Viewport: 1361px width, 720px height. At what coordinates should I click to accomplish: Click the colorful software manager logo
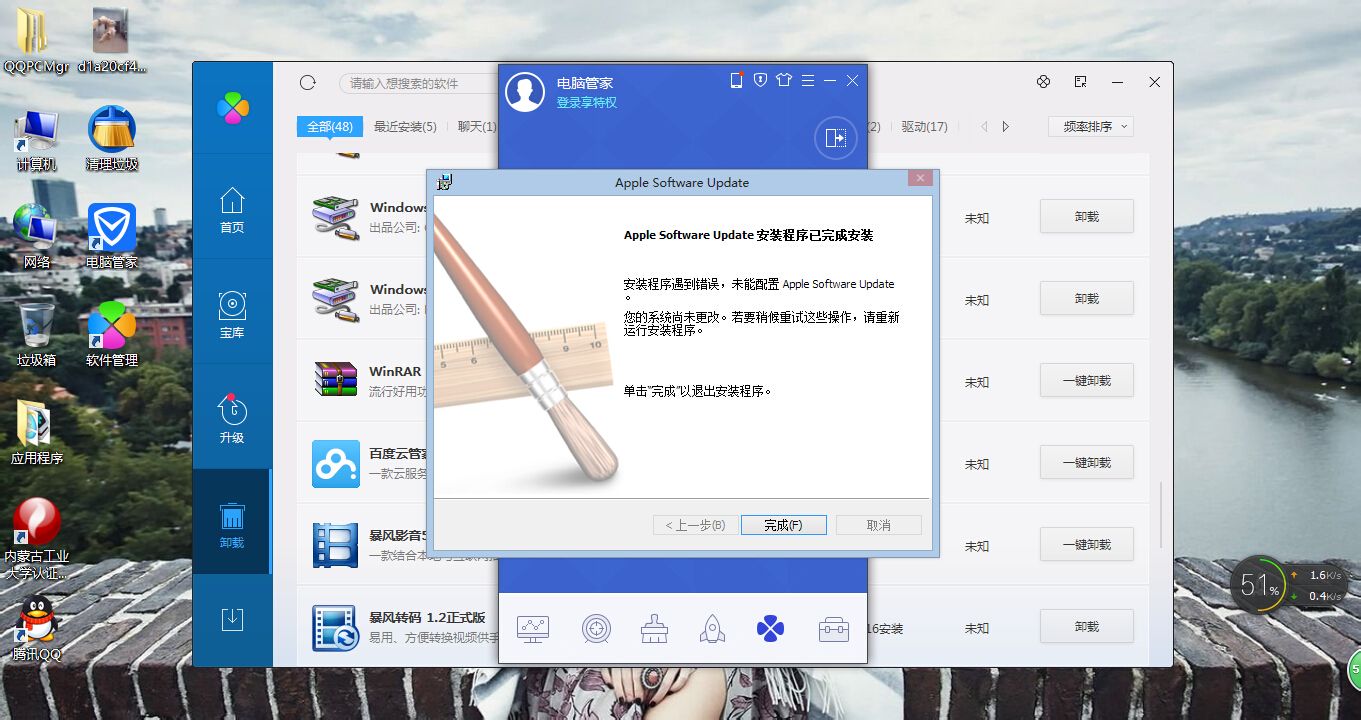(x=232, y=108)
